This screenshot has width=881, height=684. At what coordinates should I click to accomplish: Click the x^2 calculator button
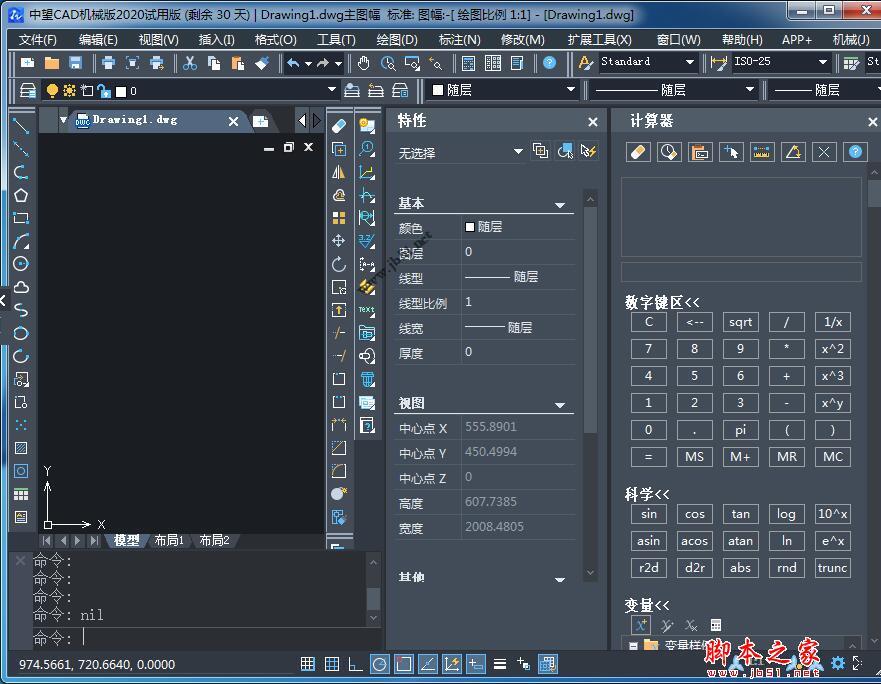[833, 349]
